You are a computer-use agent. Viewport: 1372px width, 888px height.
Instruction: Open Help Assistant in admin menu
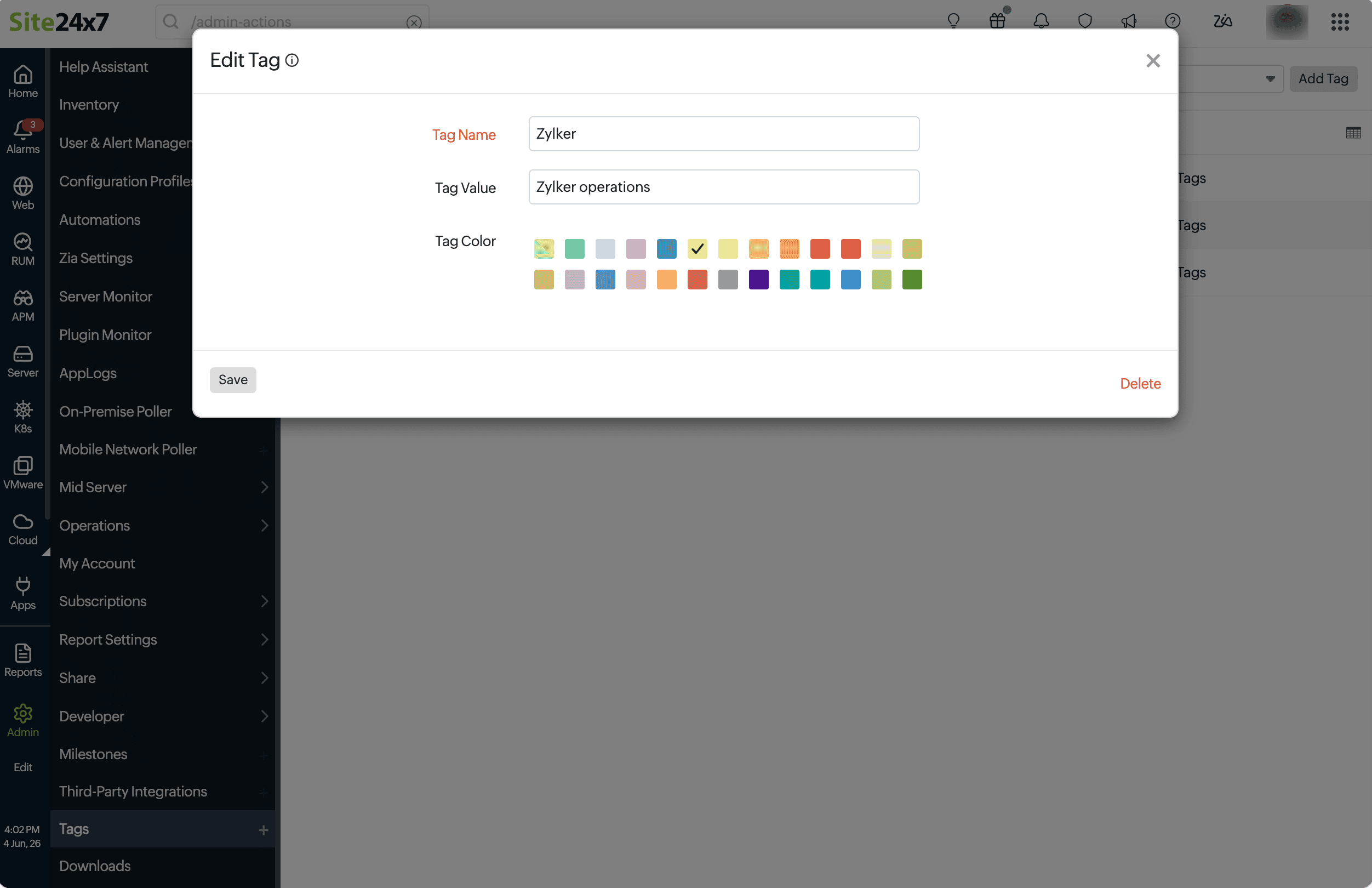104,67
